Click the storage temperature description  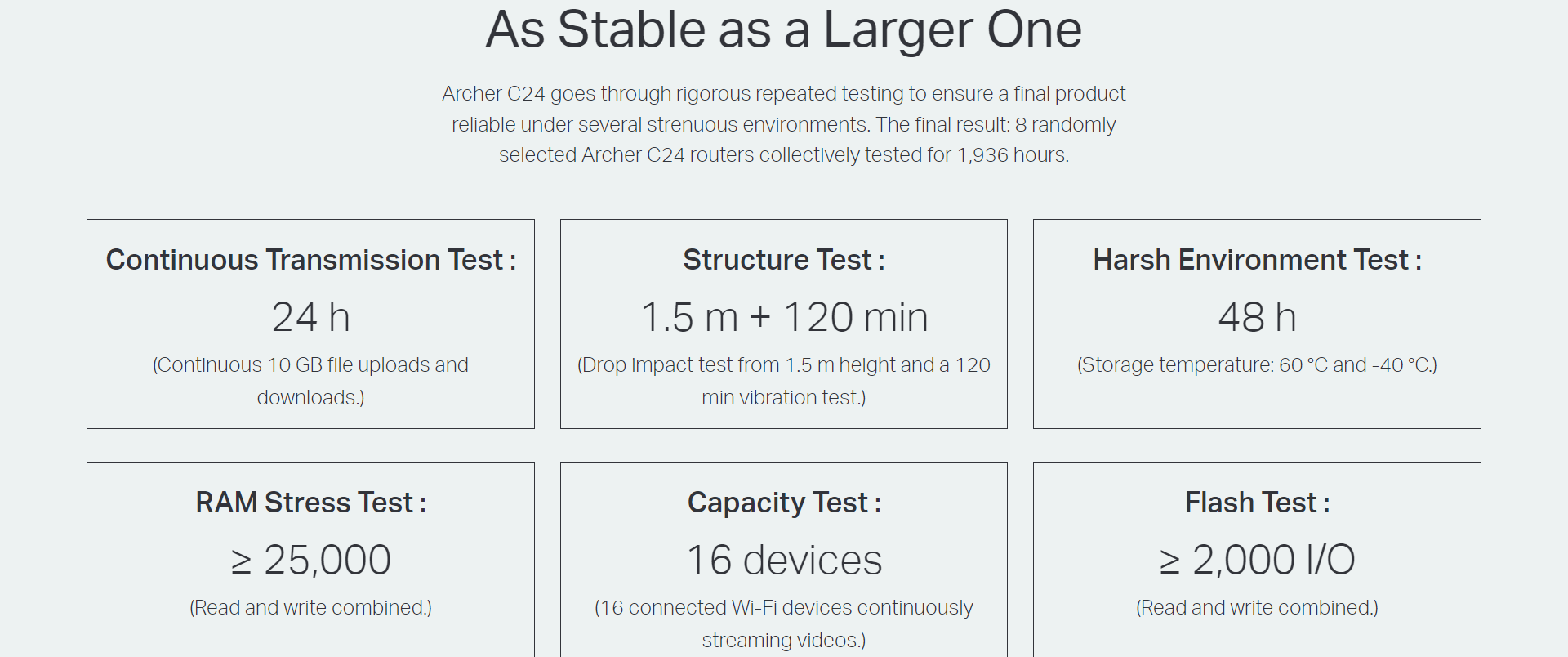(x=1257, y=364)
